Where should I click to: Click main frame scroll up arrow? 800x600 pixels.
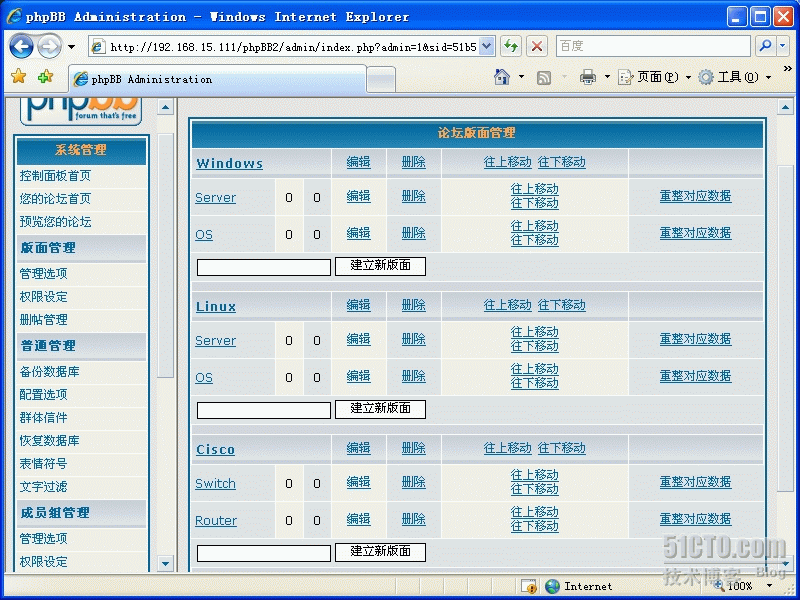tap(785, 107)
